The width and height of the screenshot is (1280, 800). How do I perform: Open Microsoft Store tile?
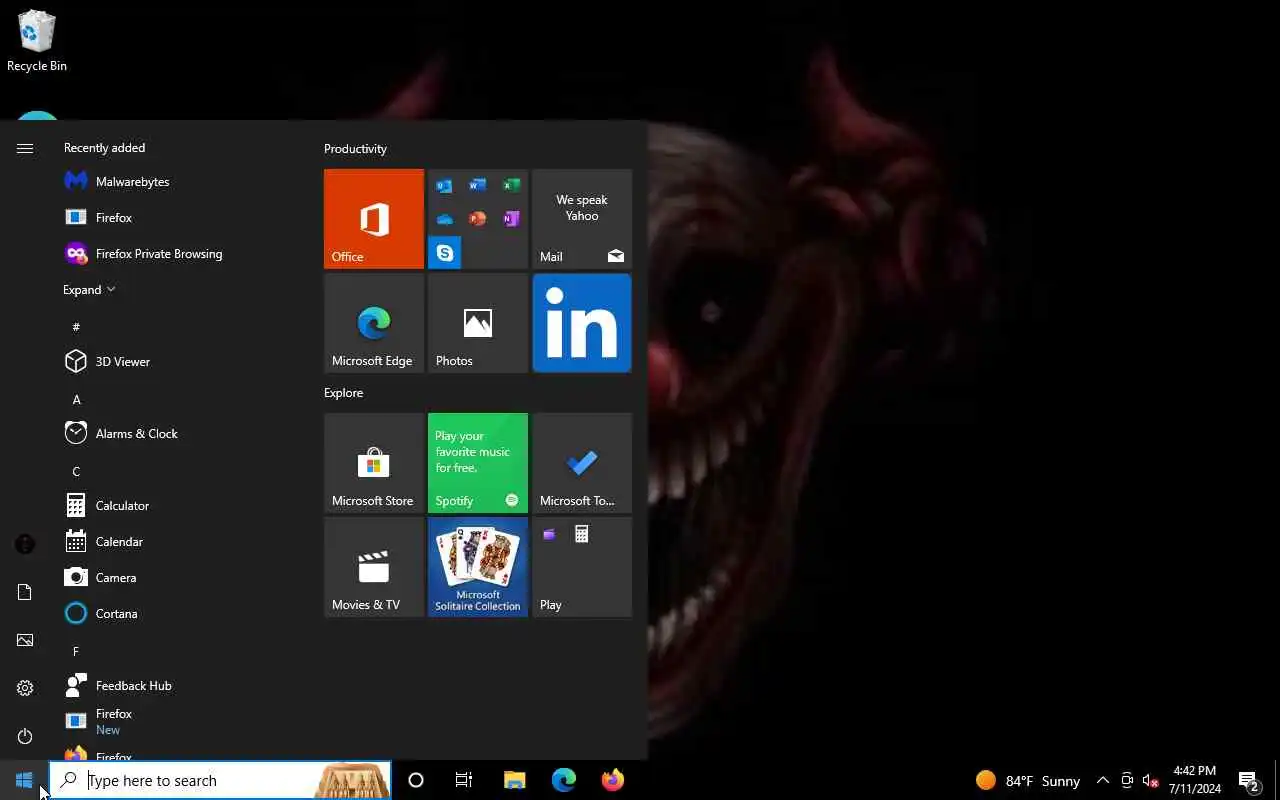(x=374, y=463)
